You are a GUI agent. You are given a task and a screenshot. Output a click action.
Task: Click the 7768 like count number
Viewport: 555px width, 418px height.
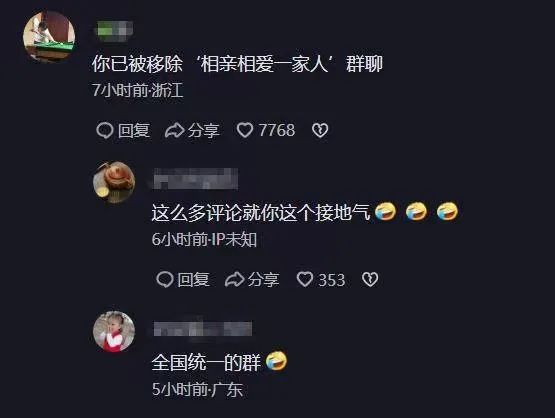pyautogui.click(x=277, y=130)
